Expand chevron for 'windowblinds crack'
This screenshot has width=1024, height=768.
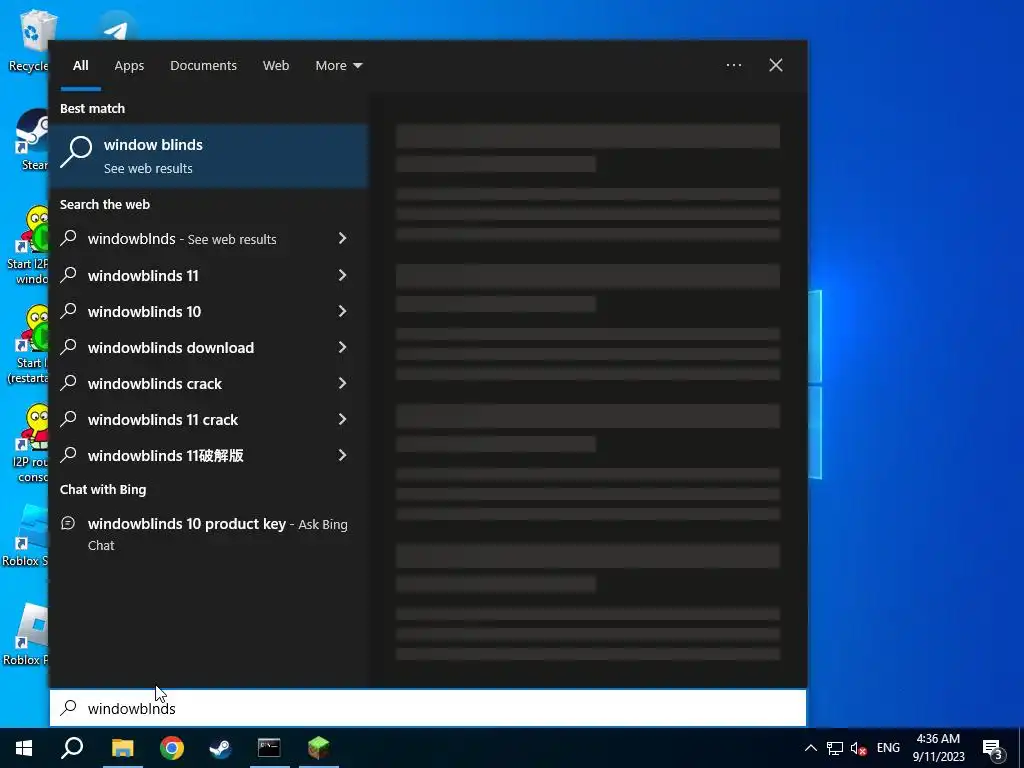coord(342,383)
